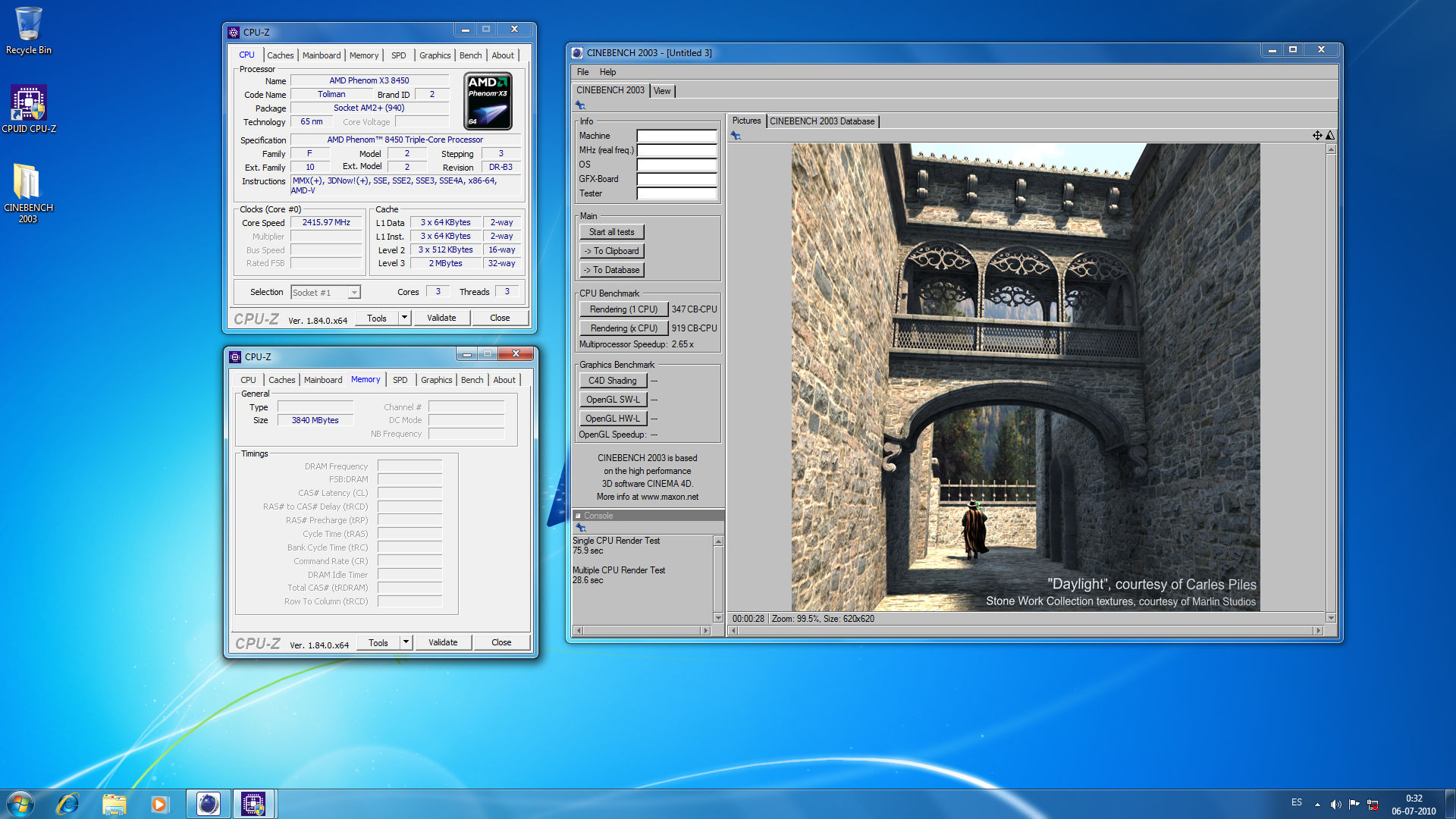Image resolution: width=1456 pixels, height=819 pixels.
Task: Click picture viewer horizontal scrollbar right arrow
Action: point(1319,630)
